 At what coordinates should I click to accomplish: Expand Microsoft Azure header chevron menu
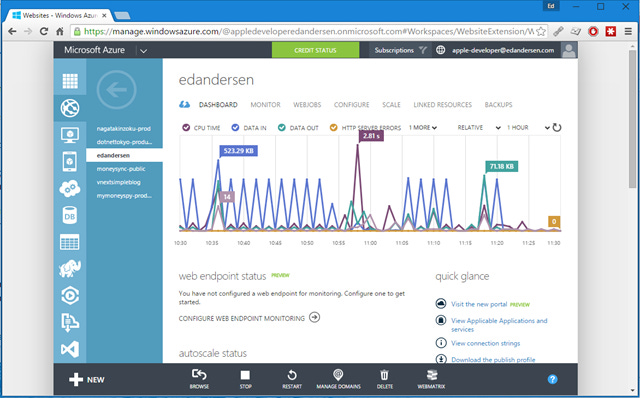(x=144, y=51)
